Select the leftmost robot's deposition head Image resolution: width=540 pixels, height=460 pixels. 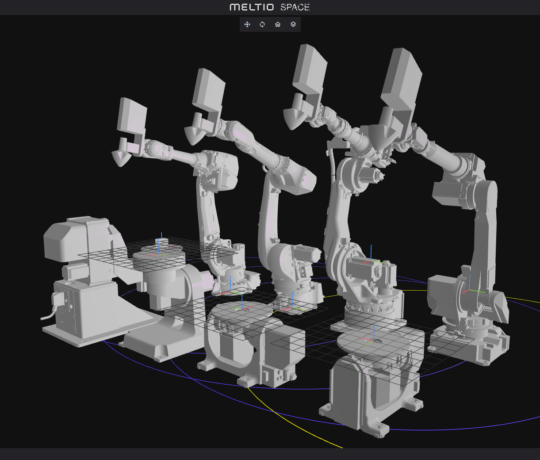coord(129,131)
